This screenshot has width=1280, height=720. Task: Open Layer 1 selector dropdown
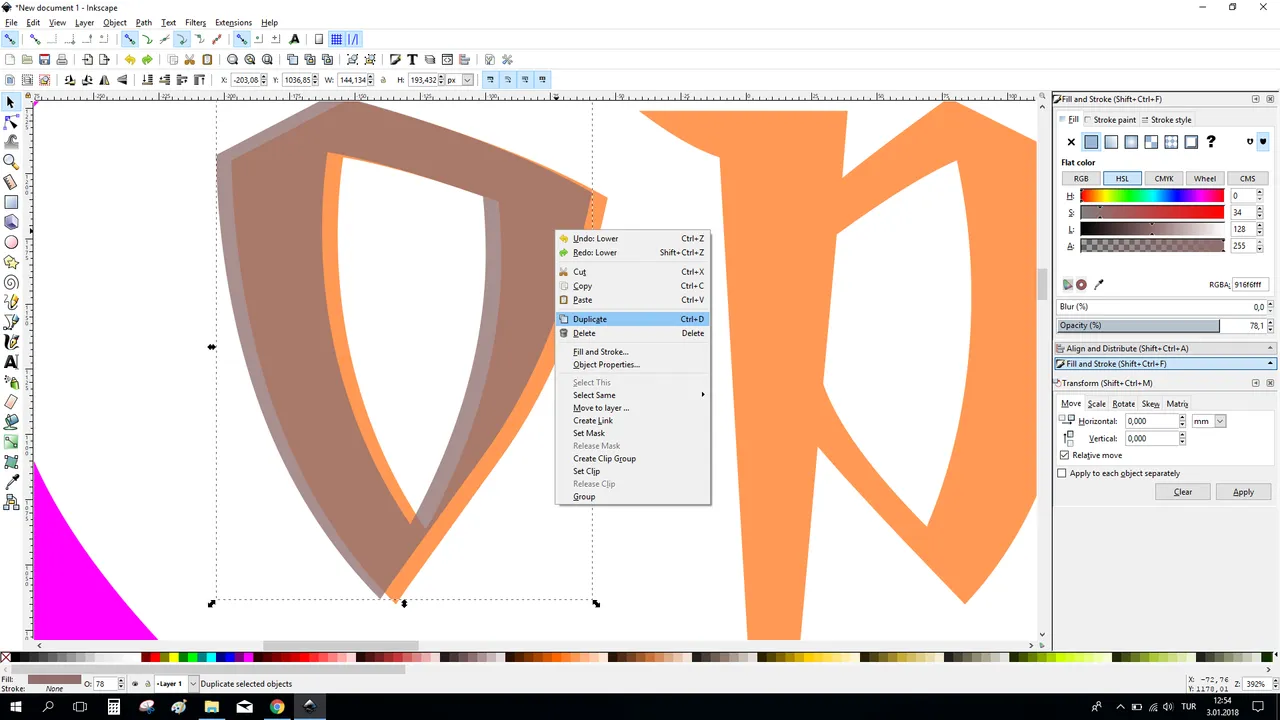[x=193, y=684]
